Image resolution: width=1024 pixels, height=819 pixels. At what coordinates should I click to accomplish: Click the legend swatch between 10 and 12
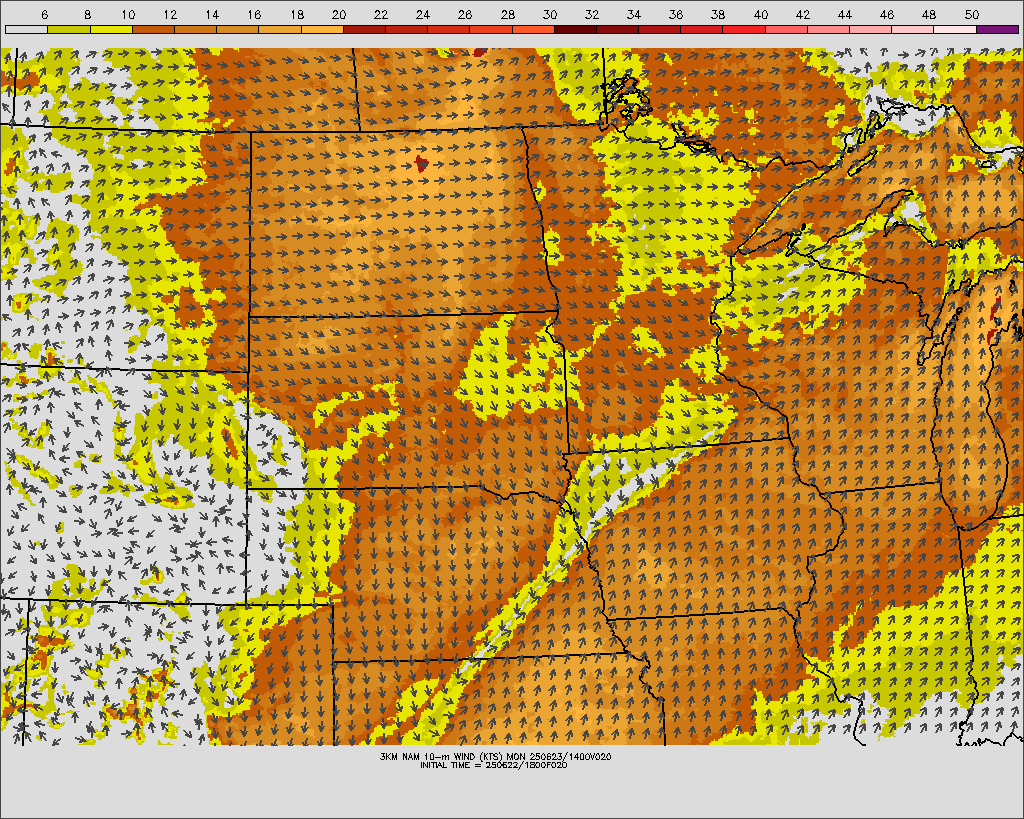[153, 29]
